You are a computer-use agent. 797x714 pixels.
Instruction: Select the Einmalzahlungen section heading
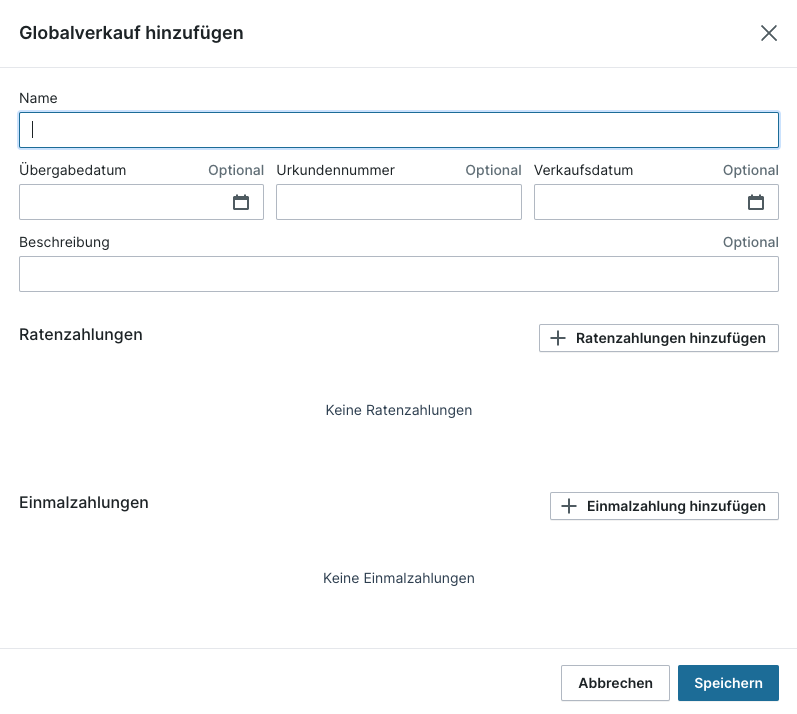(84, 502)
